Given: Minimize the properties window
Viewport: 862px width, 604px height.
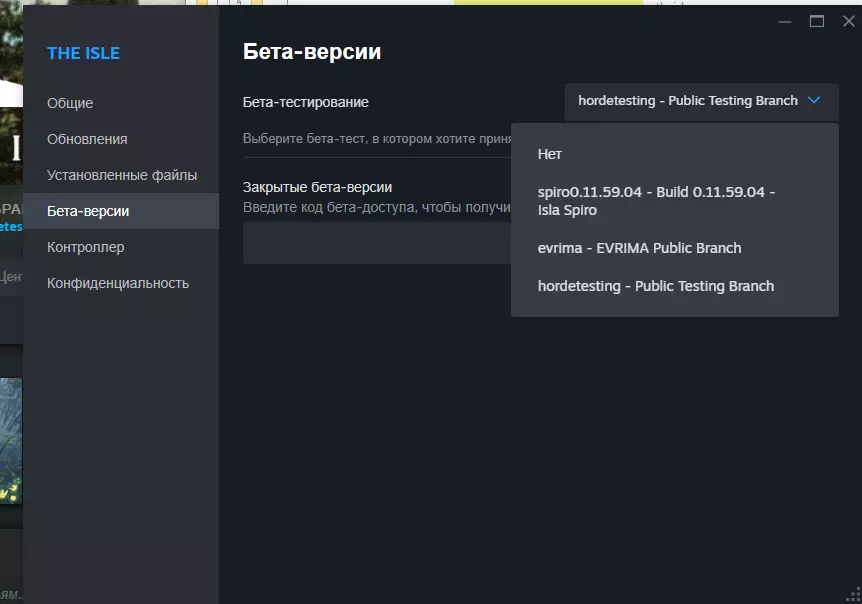Looking at the screenshot, I should pos(785,21).
